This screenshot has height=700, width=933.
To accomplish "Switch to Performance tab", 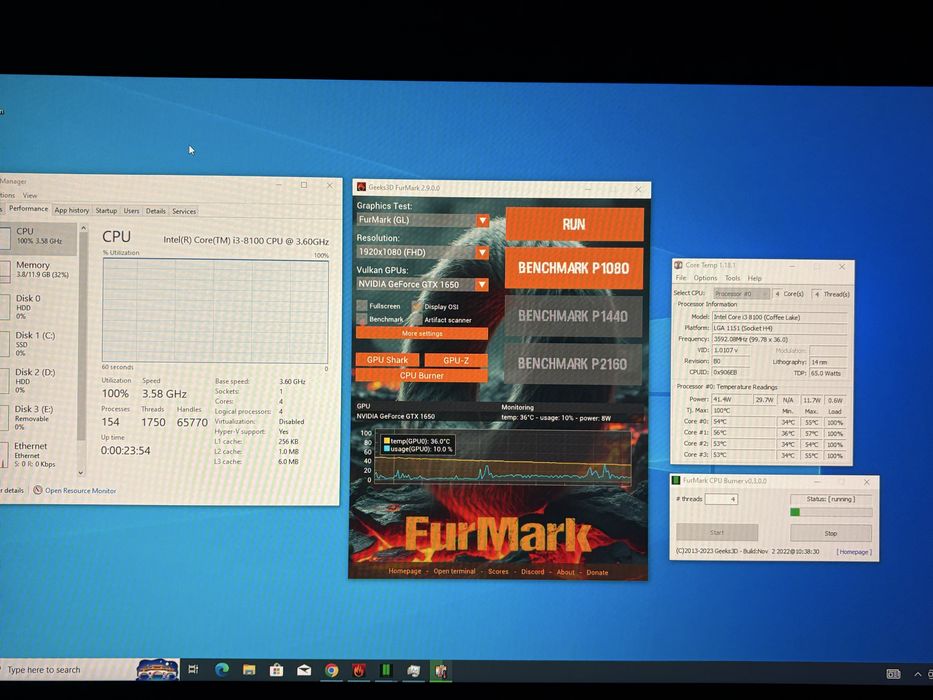I will click(28, 208).
